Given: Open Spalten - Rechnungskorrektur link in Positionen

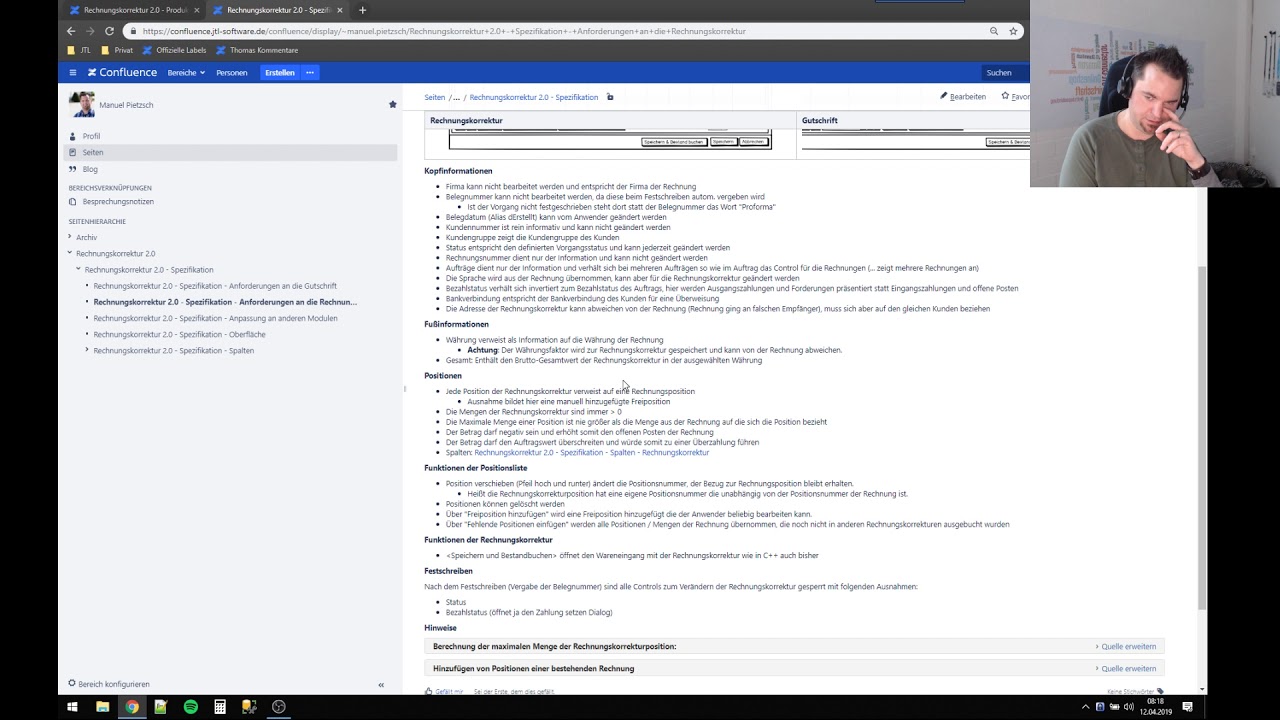Looking at the screenshot, I should (x=591, y=452).
